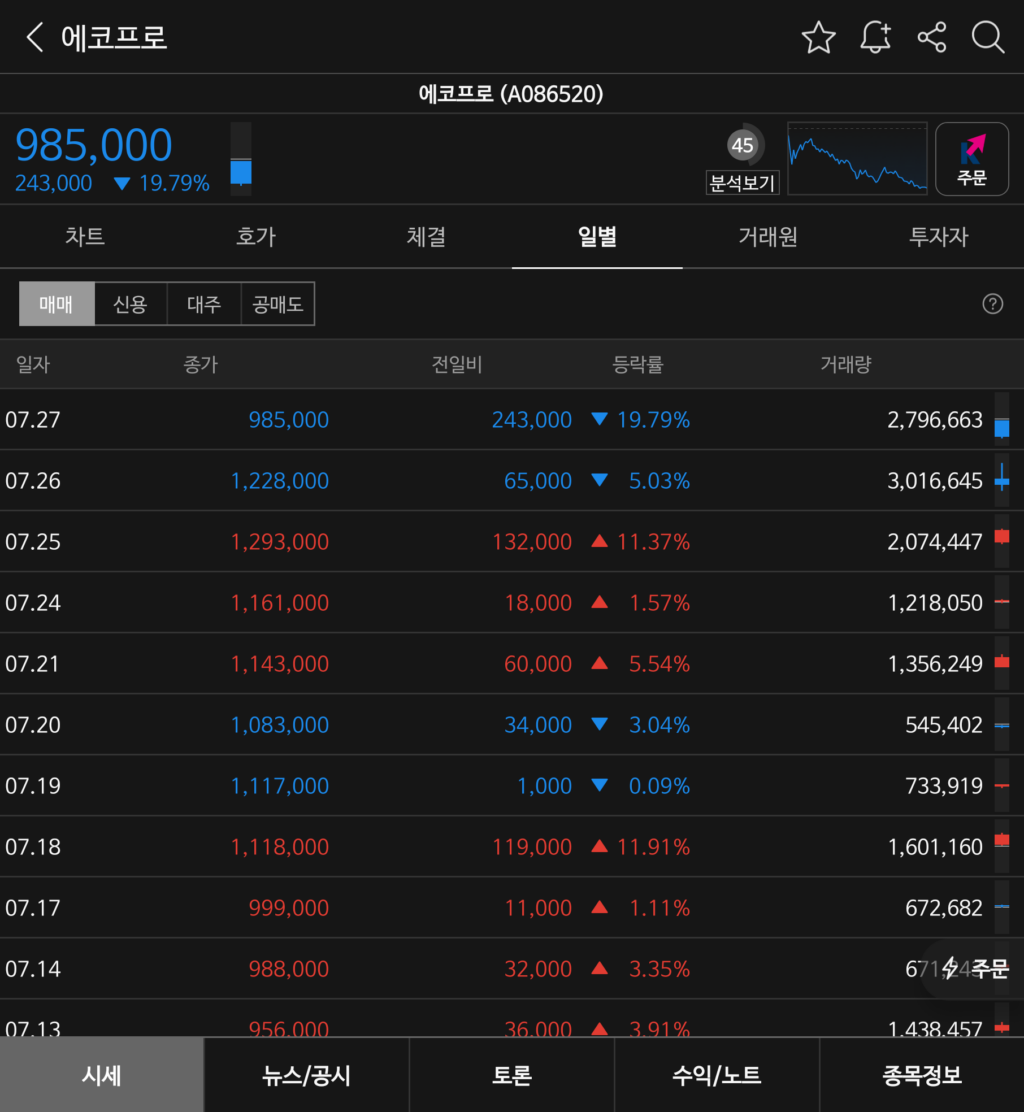Tap closing price 999,000 on 07.17

point(289,908)
